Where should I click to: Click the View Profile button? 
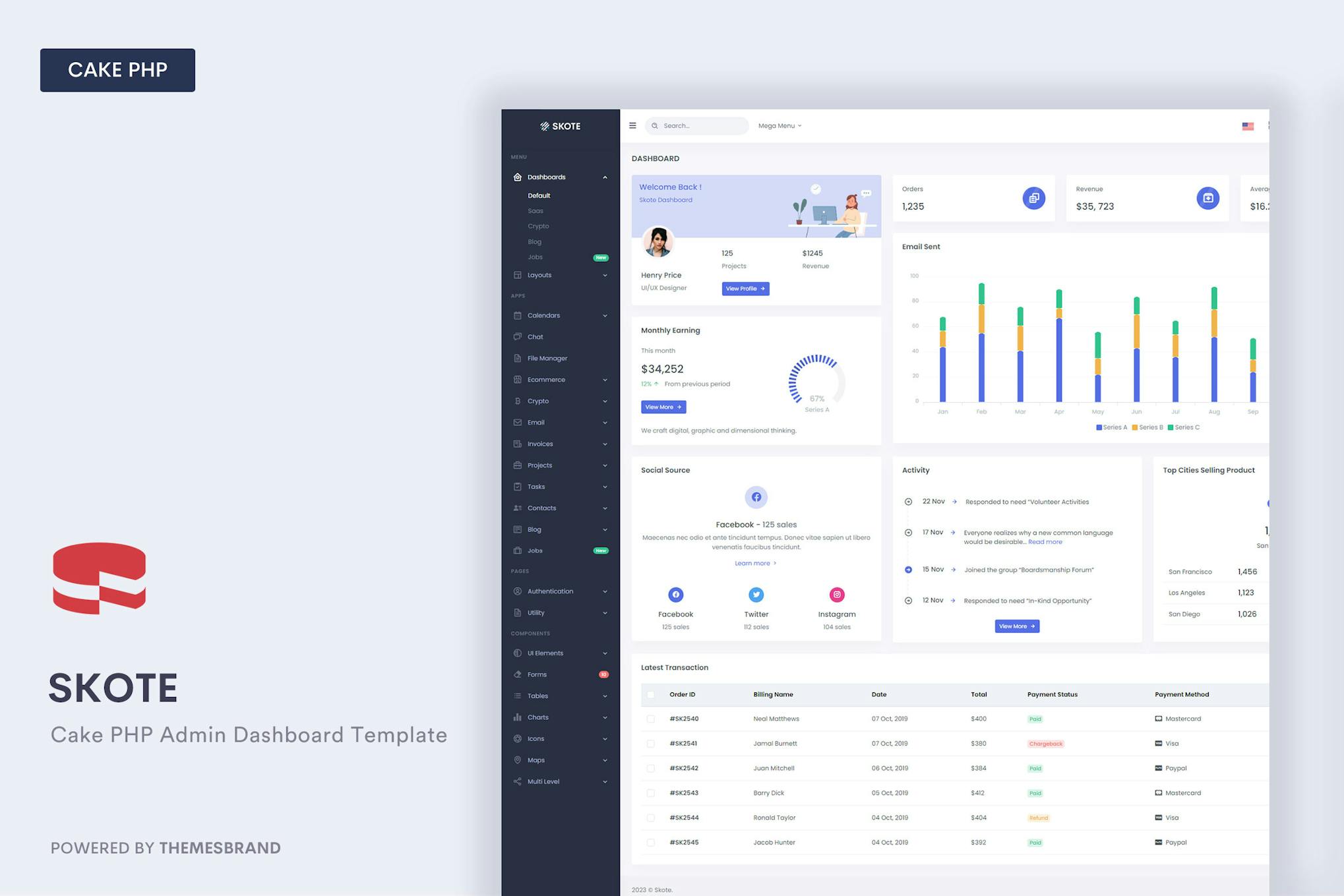coord(745,289)
